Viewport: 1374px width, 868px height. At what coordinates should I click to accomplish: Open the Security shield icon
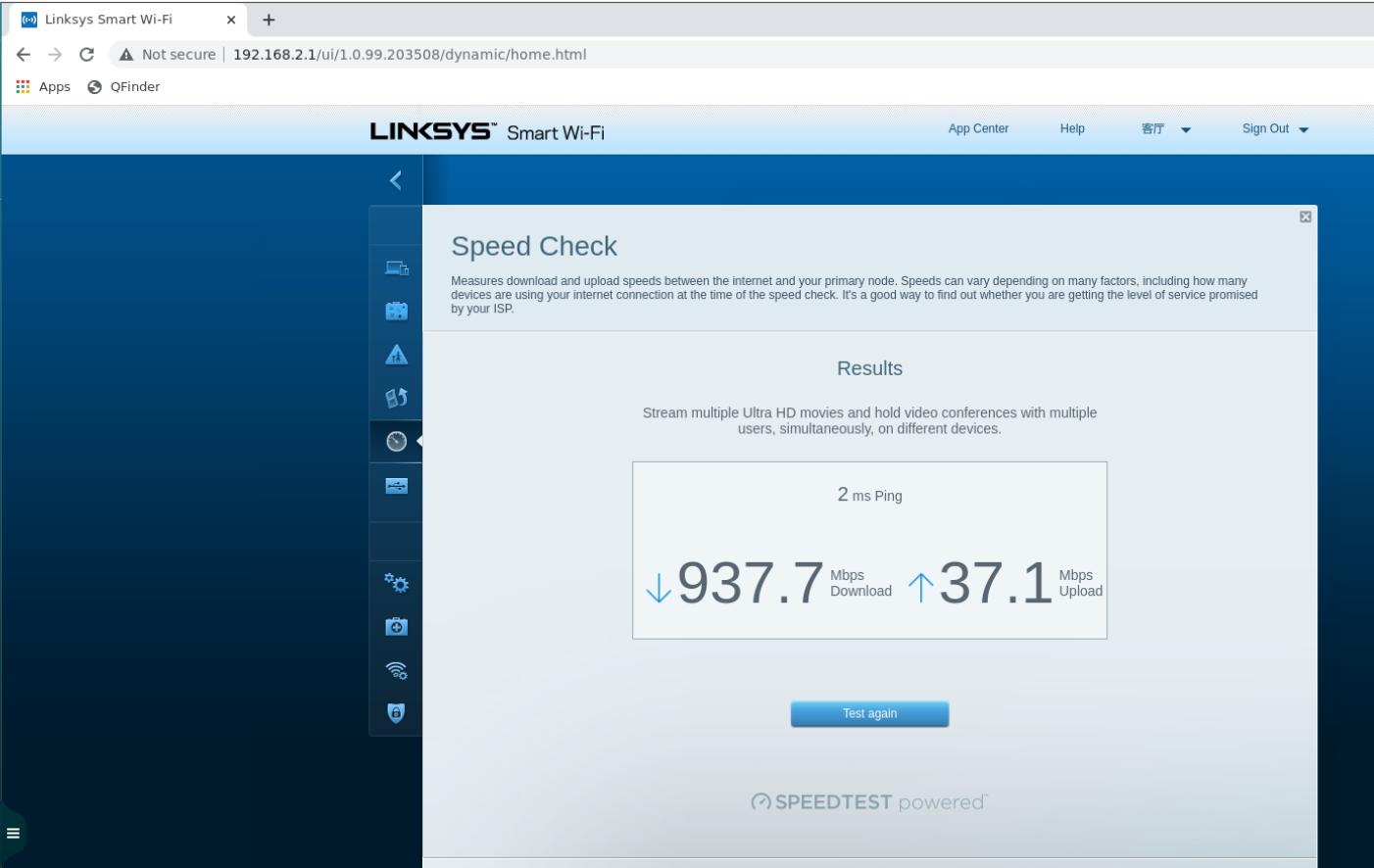pyautogui.click(x=396, y=713)
